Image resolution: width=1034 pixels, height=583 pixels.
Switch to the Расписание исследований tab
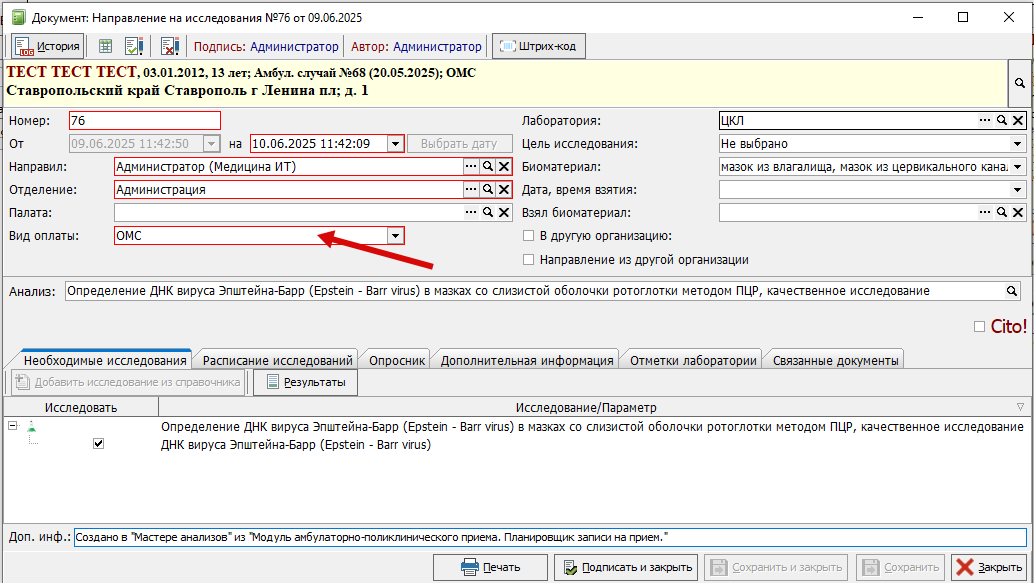pyautogui.click(x=278, y=361)
